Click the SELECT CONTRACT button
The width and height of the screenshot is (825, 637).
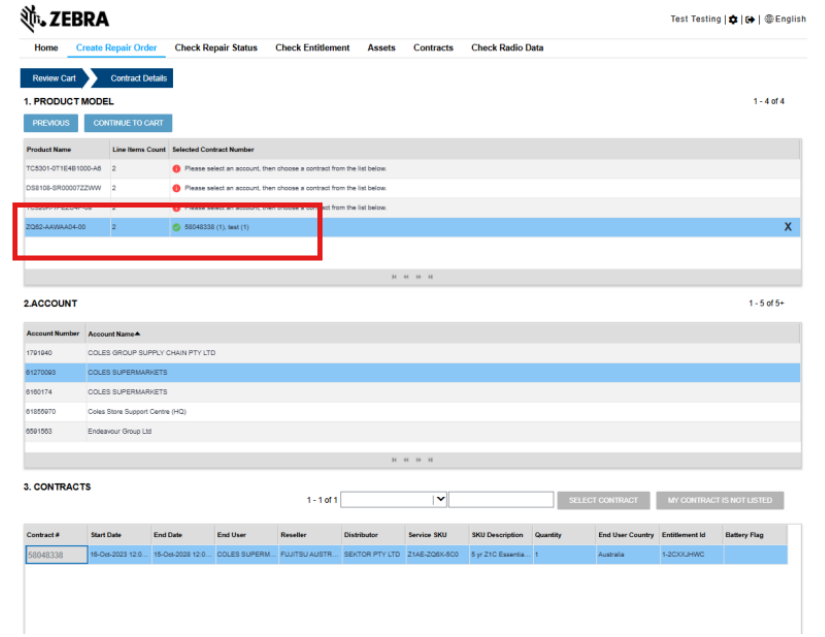(x=603, y=500)
